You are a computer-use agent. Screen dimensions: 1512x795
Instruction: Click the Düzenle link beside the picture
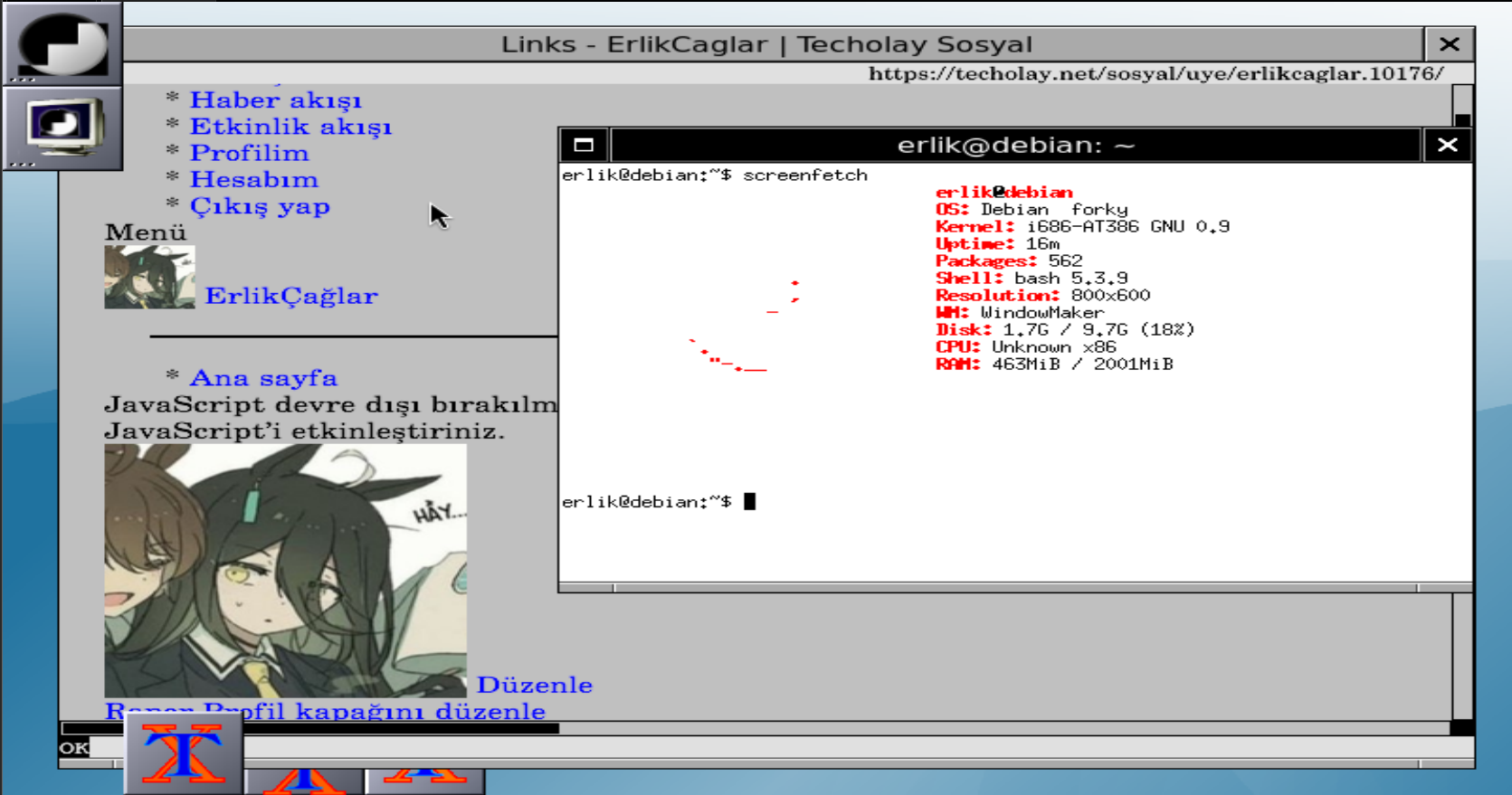coord(535,685)
